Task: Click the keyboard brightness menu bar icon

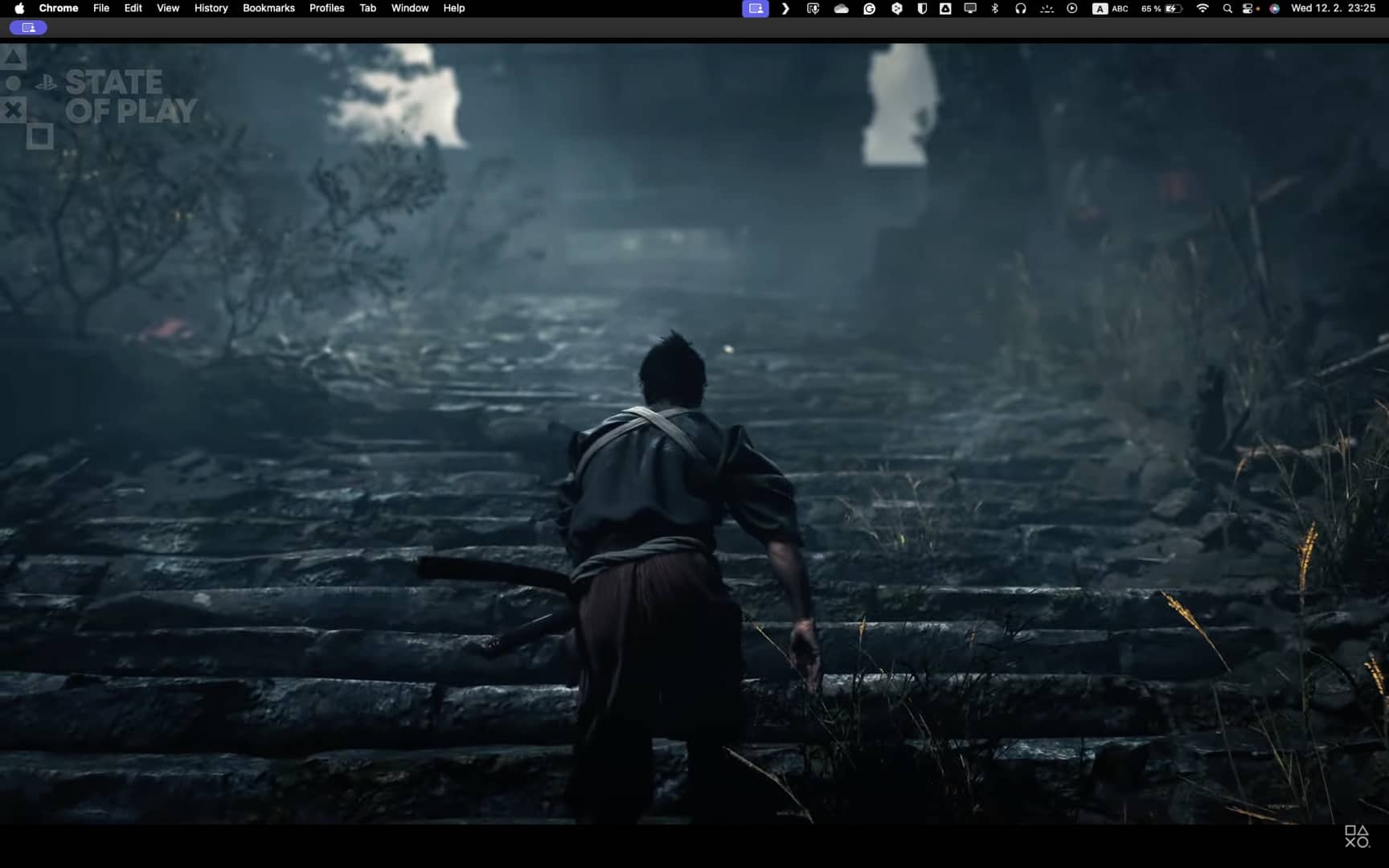Action: point(1047,9)
